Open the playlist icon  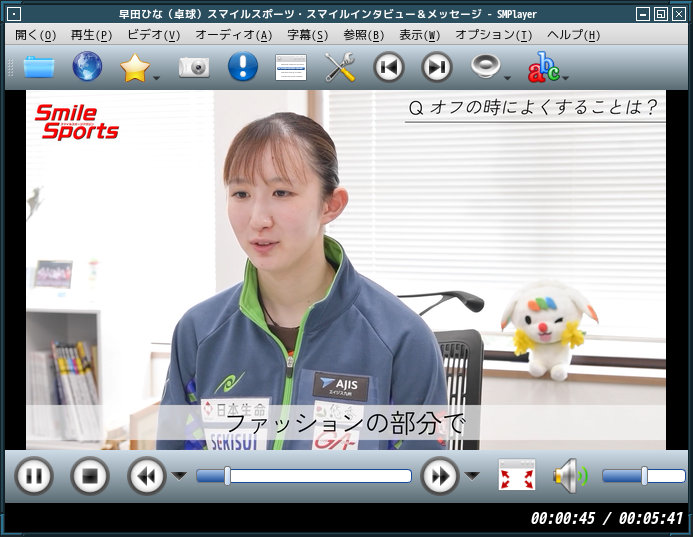coord(291,67)
